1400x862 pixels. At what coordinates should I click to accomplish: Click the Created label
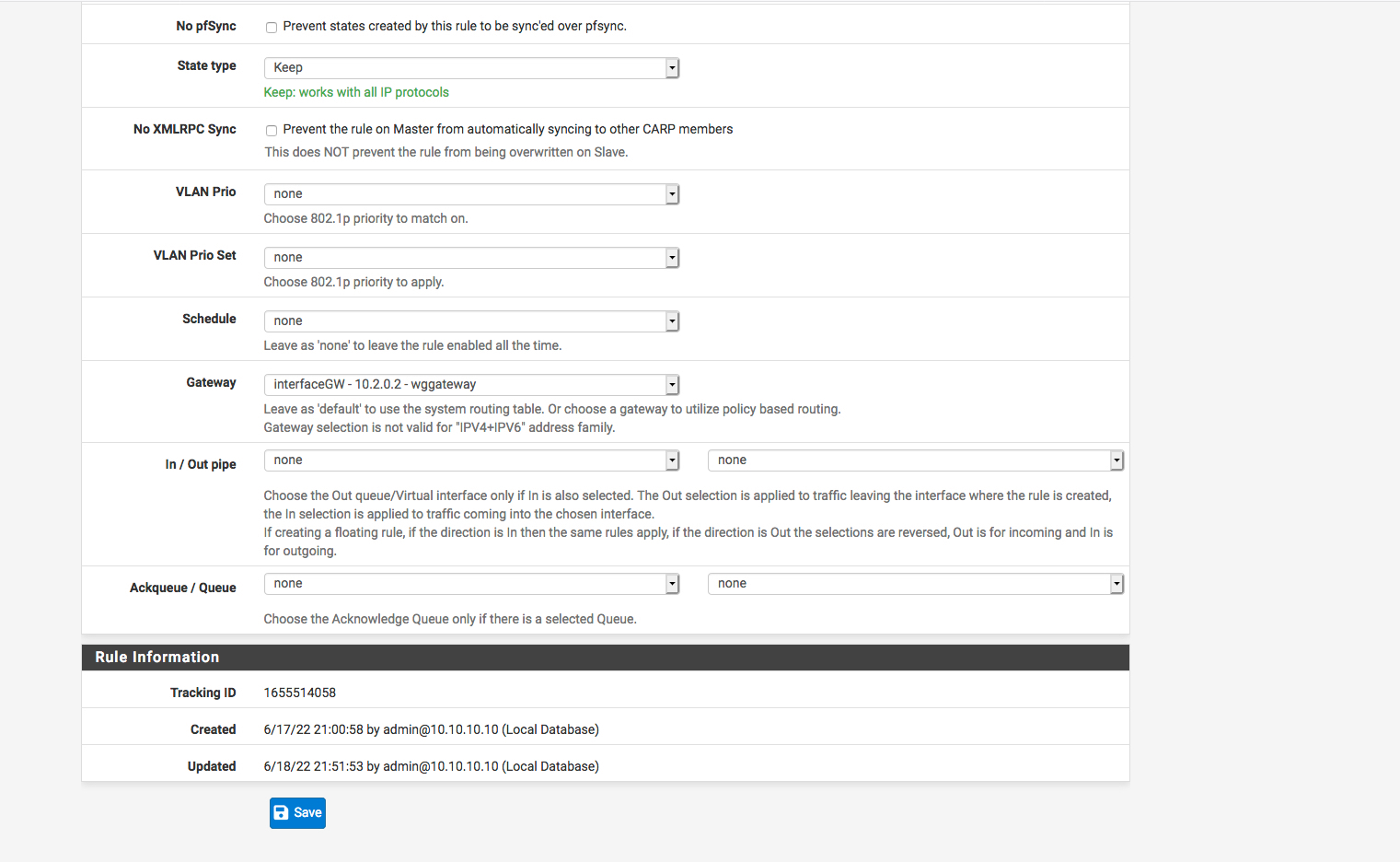(x=214, y=729)
